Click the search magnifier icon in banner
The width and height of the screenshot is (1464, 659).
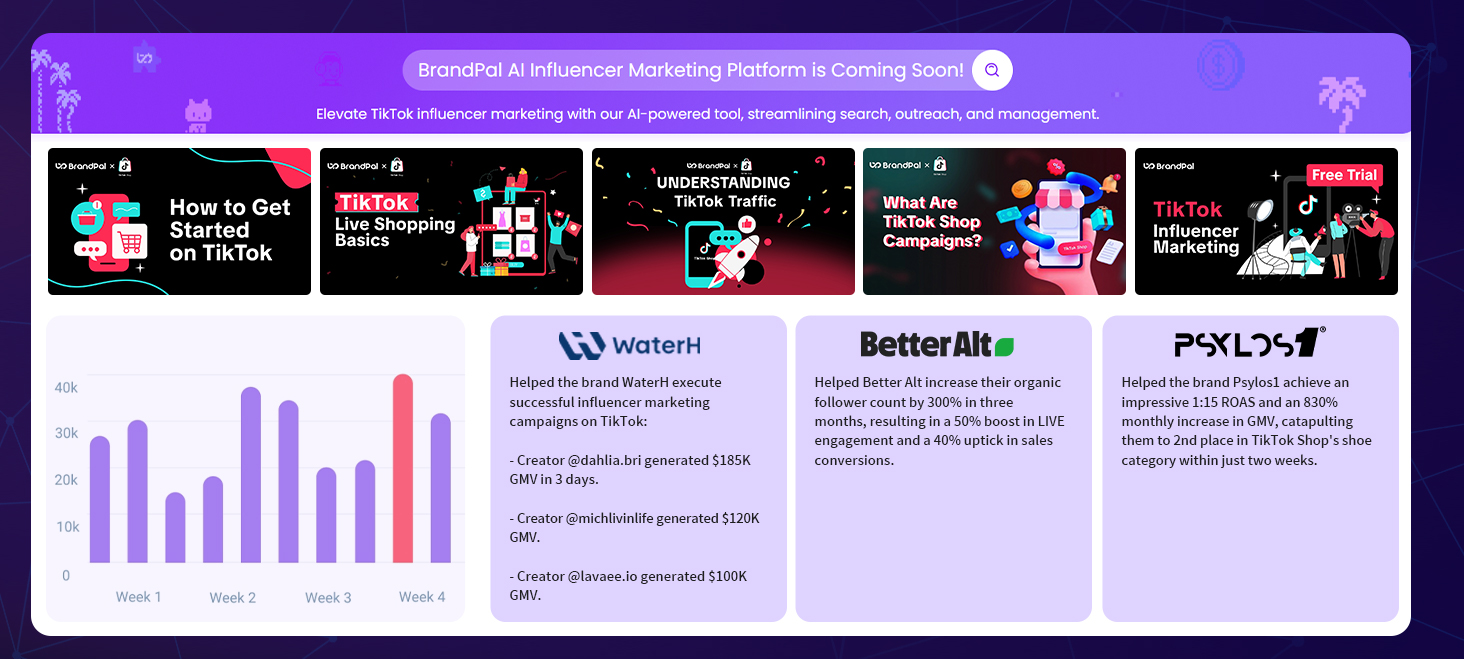pyautogui.click(x=992, y=70)
